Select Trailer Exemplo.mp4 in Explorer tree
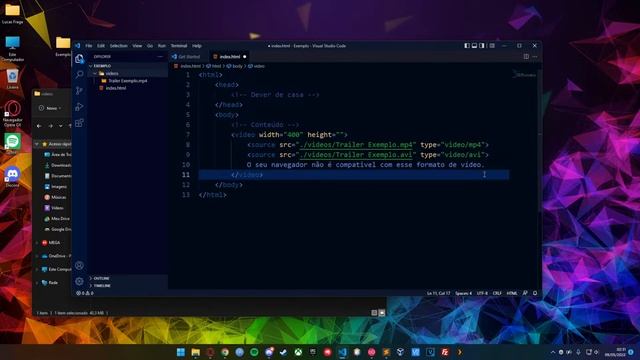This screenshot has width=640, height=360. tap(128, 81)
